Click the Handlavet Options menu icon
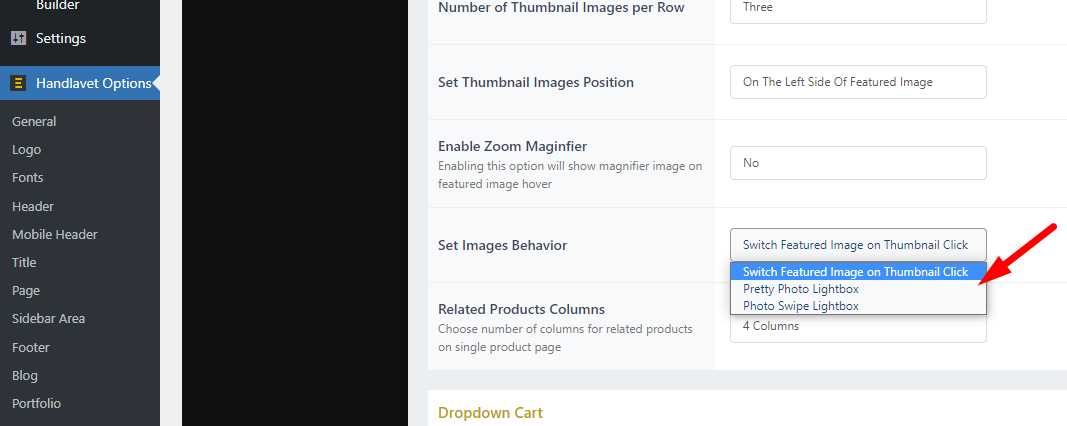This screenshot has height=426, width=1067. point(18,83)
